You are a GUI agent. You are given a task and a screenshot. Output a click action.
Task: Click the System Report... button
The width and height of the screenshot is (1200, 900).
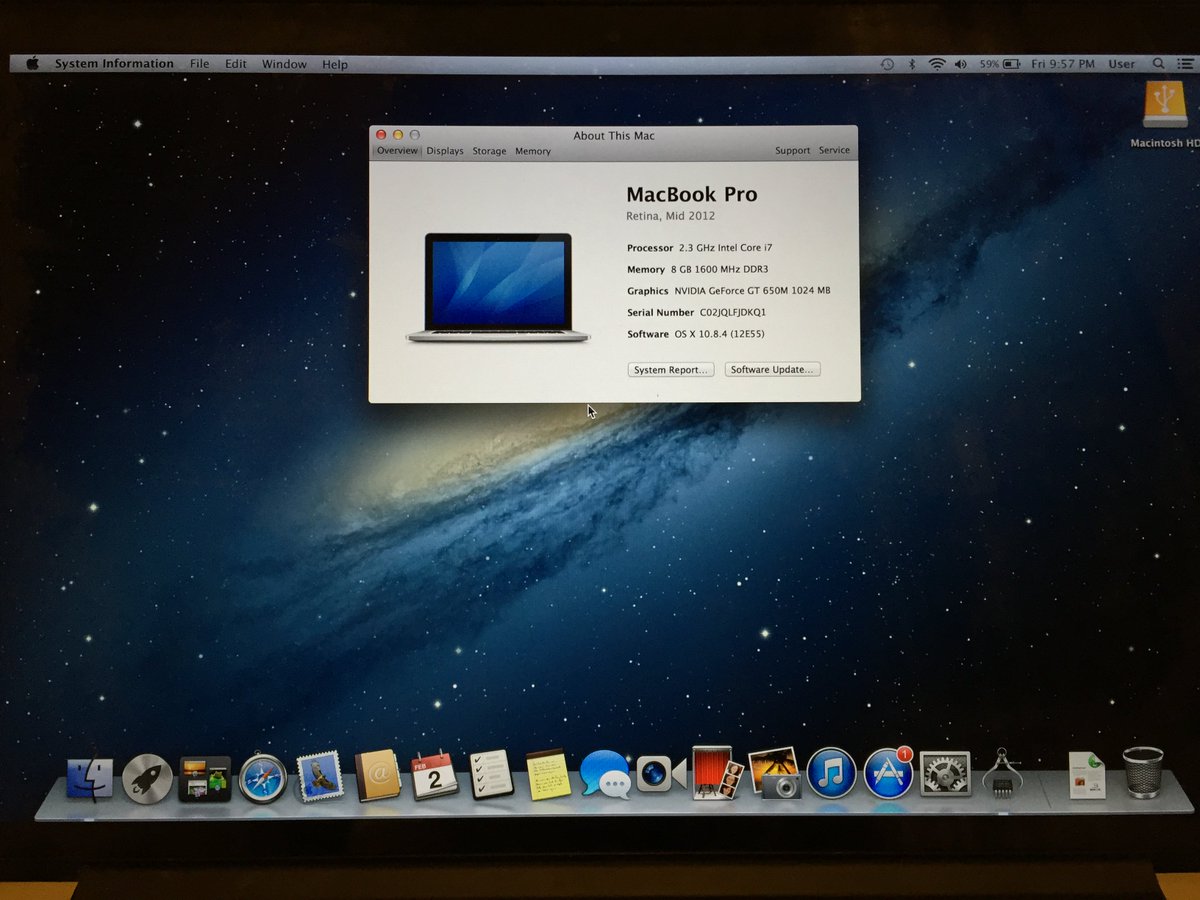pos(671,370)
